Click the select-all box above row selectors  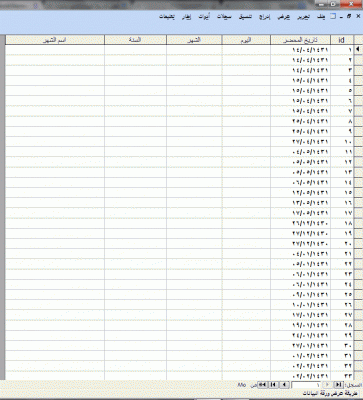click(x=358, y=40)
